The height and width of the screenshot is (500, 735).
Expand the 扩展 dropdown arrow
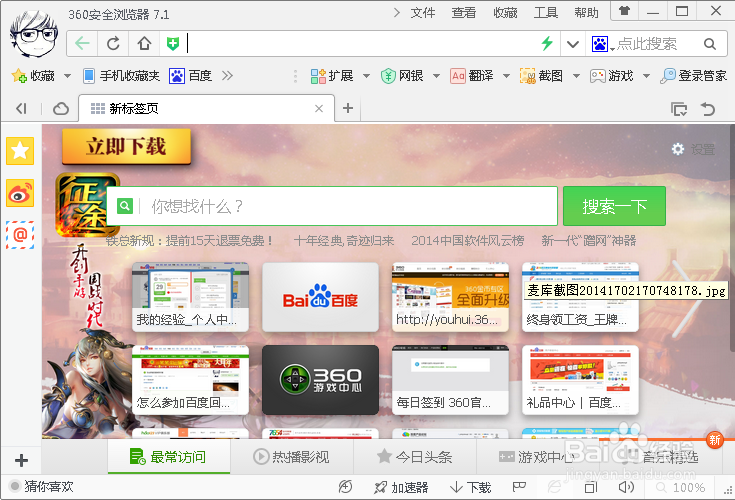(367, 76)
